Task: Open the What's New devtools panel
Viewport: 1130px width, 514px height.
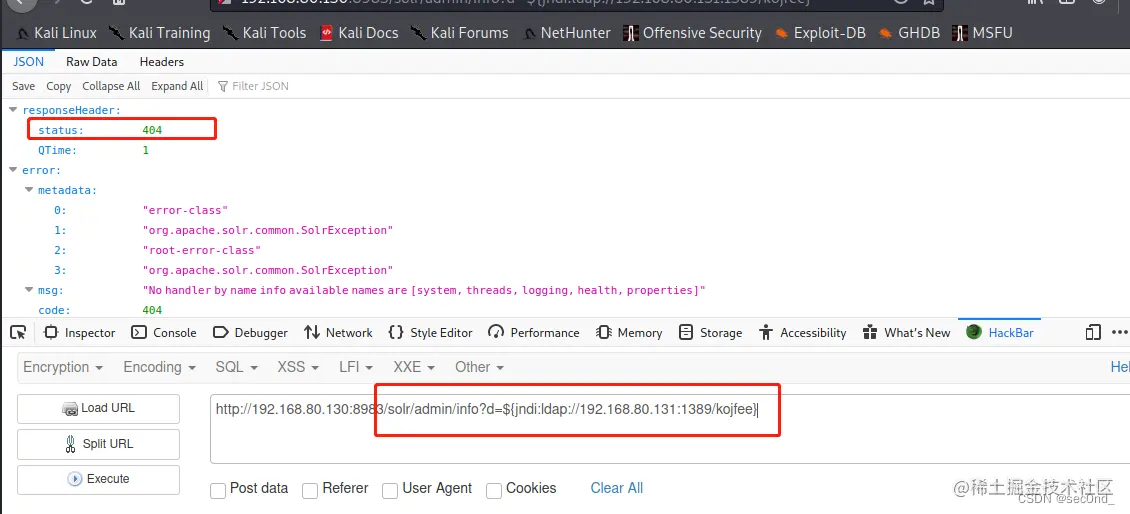Action: [x=907, y=332]
